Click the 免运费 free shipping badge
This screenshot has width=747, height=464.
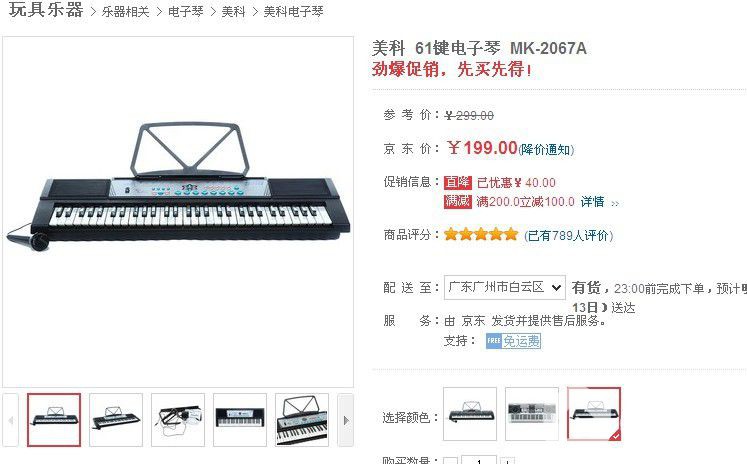[x=513, y=341]
